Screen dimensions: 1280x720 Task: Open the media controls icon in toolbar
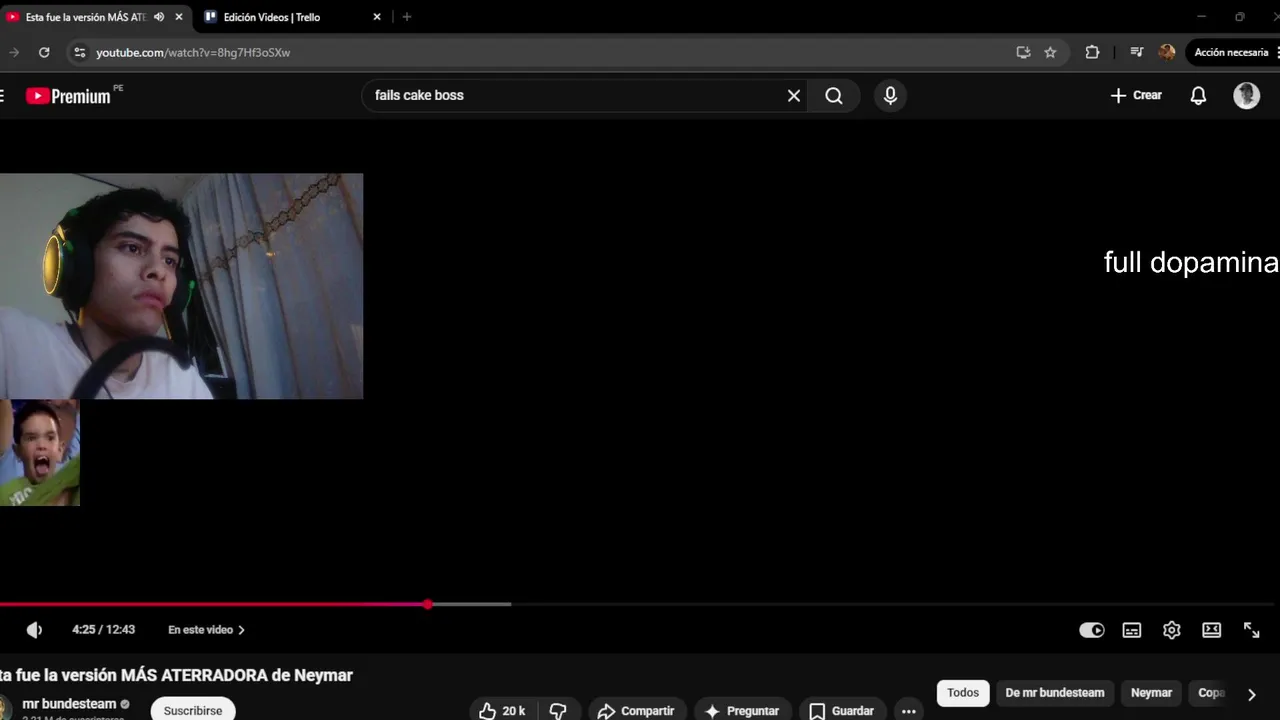click(1136, 52)
